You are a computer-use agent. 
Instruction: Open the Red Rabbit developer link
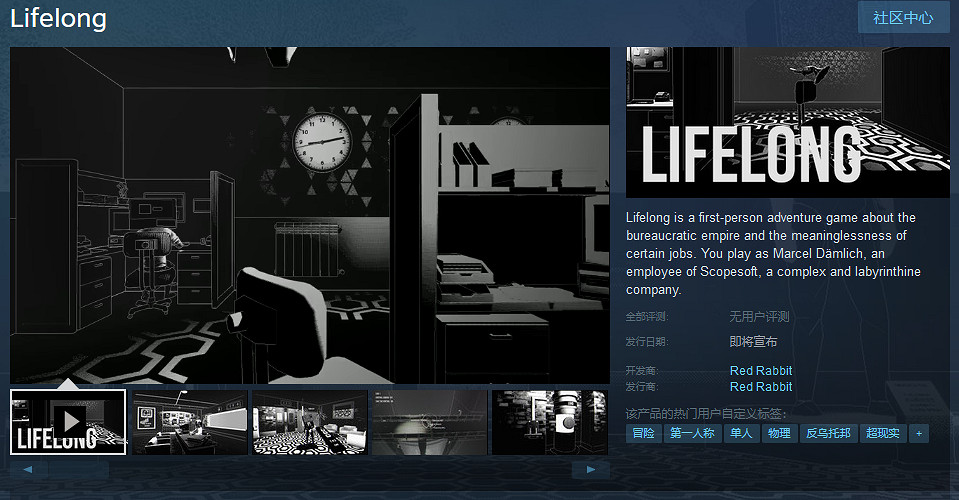pyautogui.click(x=761, y=370)
